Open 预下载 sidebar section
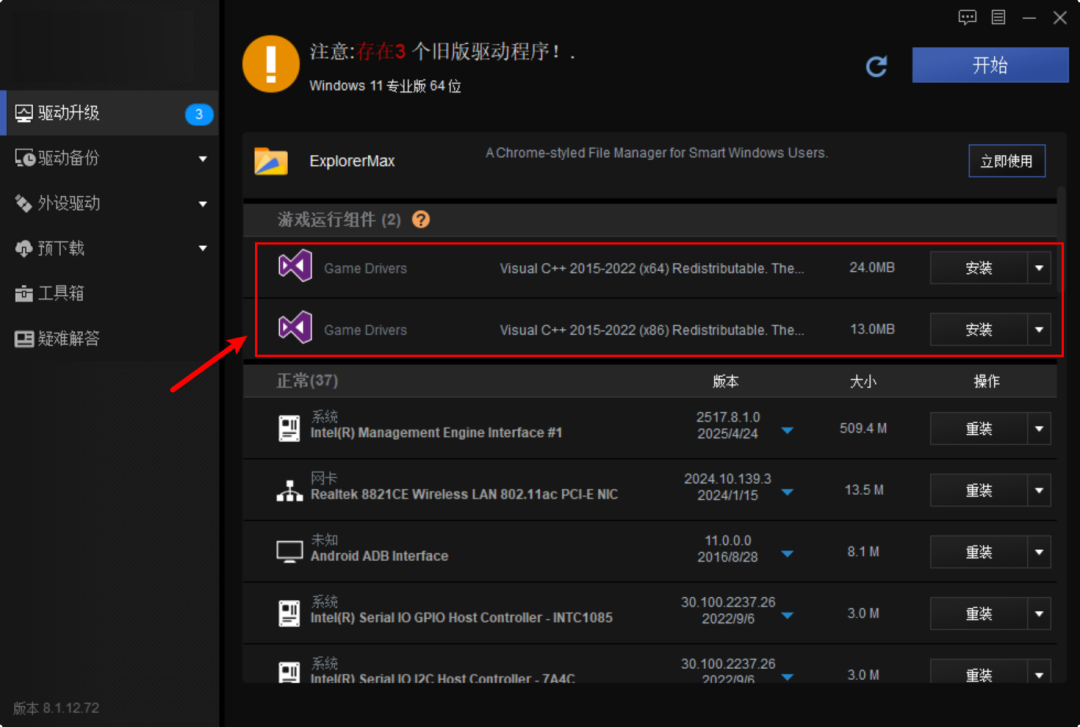The image size is (1080, 727). coord(110,248)
